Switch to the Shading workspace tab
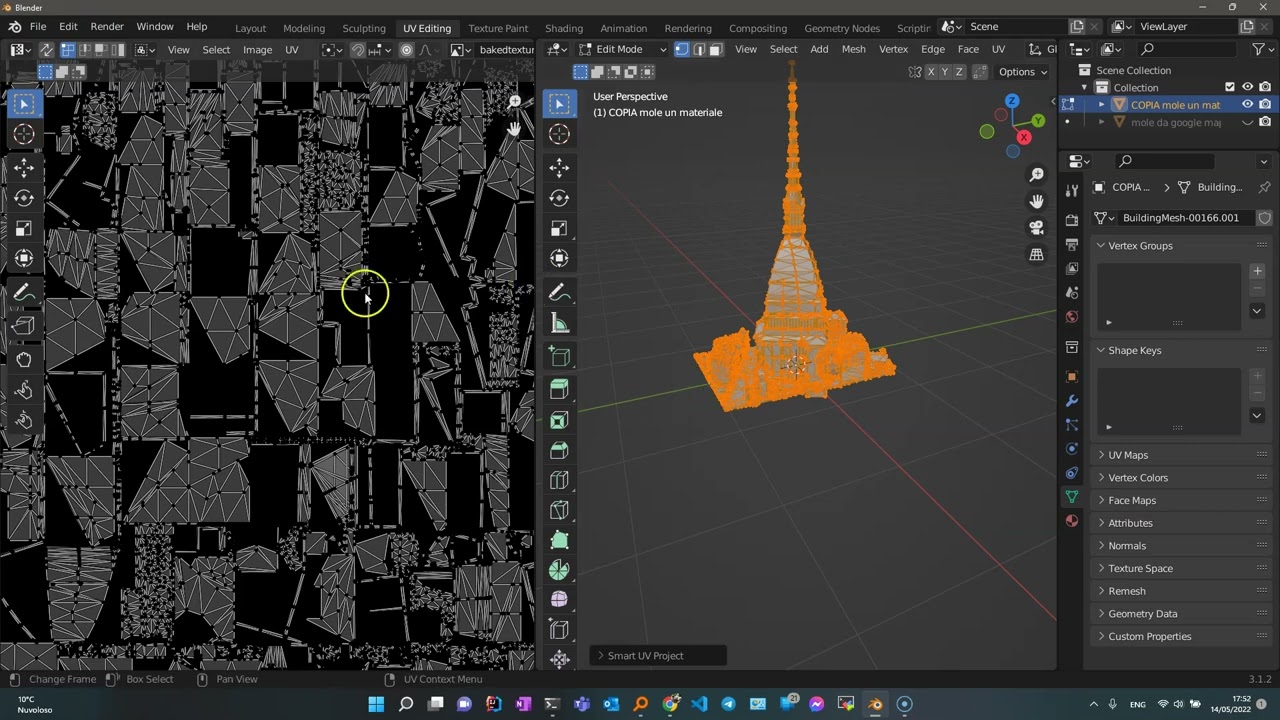1280x720 pixels. pos(564,28)
